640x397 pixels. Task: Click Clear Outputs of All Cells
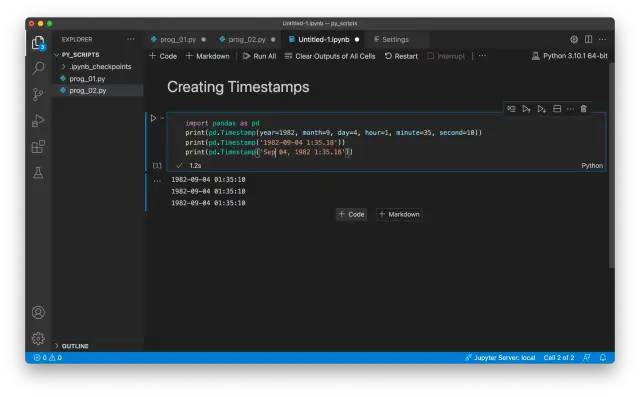click(330, 56)
